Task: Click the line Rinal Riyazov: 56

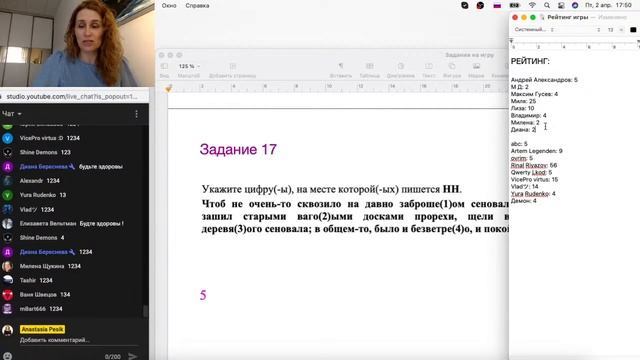Action: 534,165
